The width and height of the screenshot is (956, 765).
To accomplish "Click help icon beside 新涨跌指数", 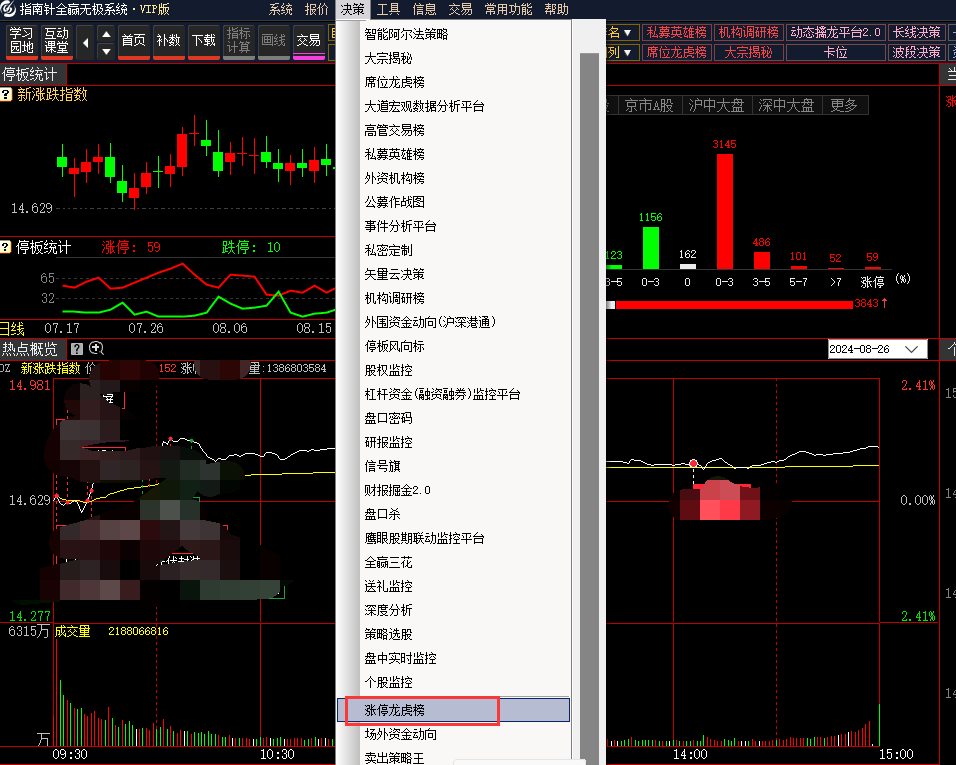I will (6, 95).
